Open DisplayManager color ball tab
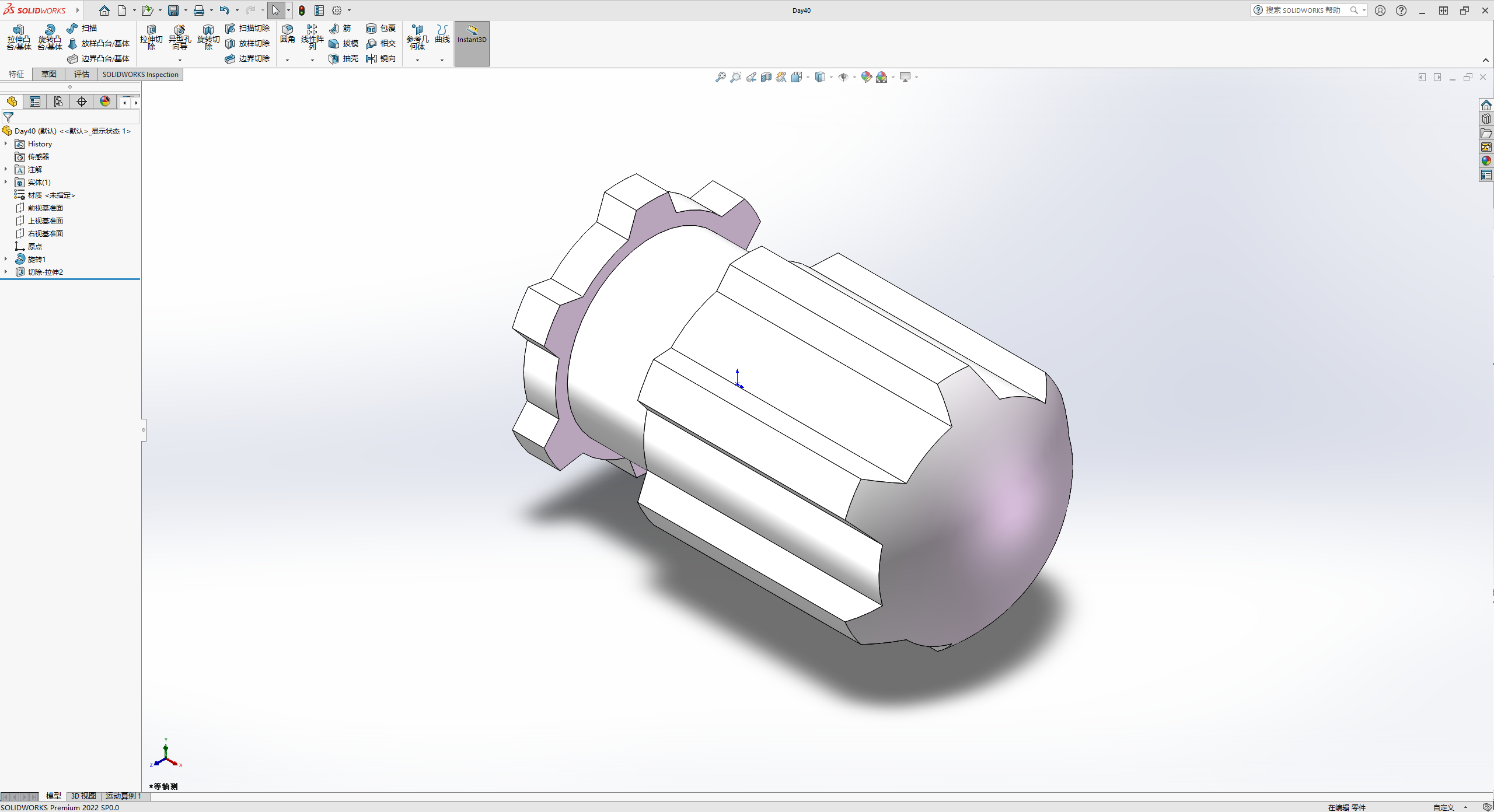This screenshot has height=812, width=1494. point(105,101)
